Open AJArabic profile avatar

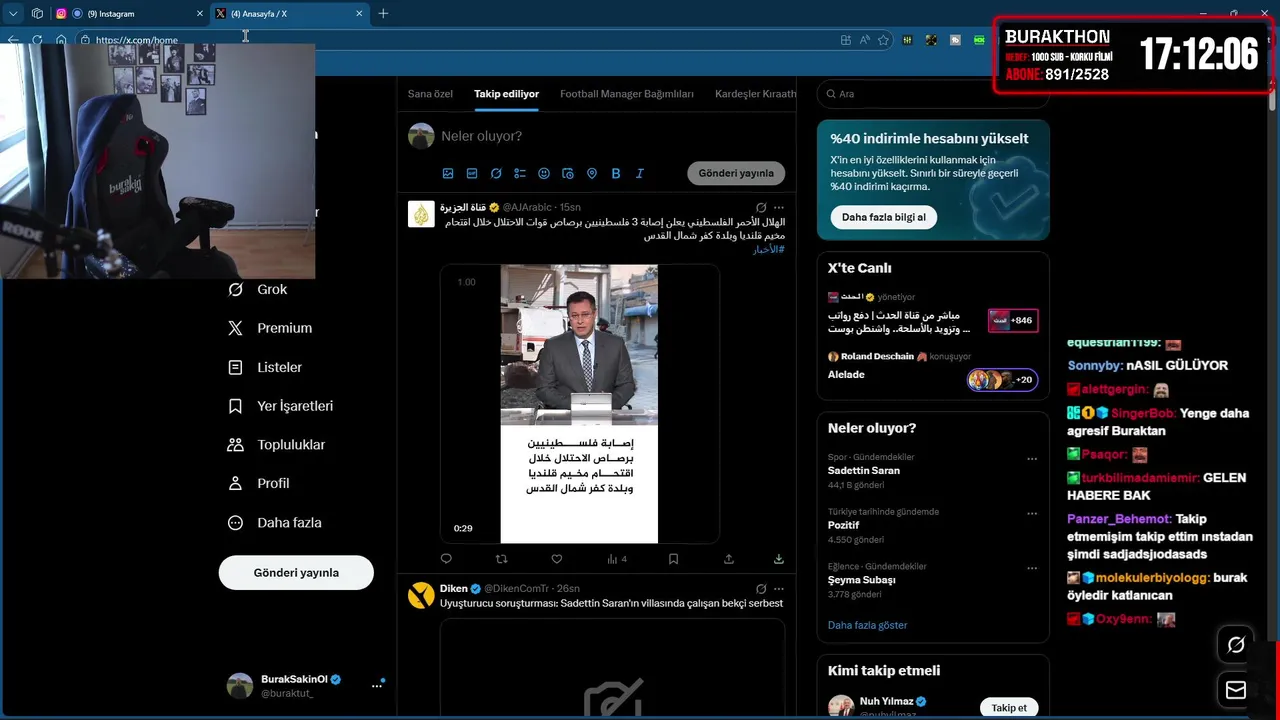[x=421, y=214]
